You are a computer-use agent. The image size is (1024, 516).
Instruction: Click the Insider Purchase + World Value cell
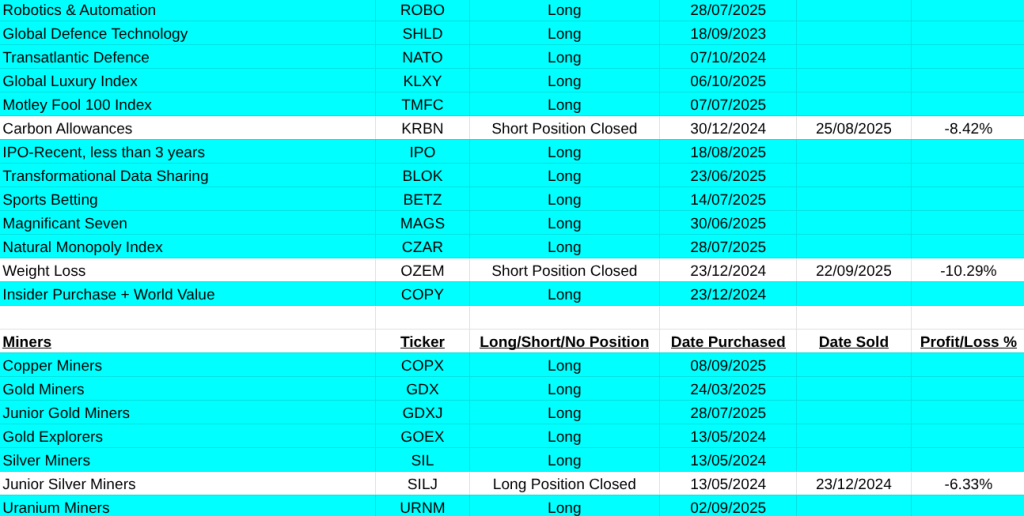coord(108,294)
